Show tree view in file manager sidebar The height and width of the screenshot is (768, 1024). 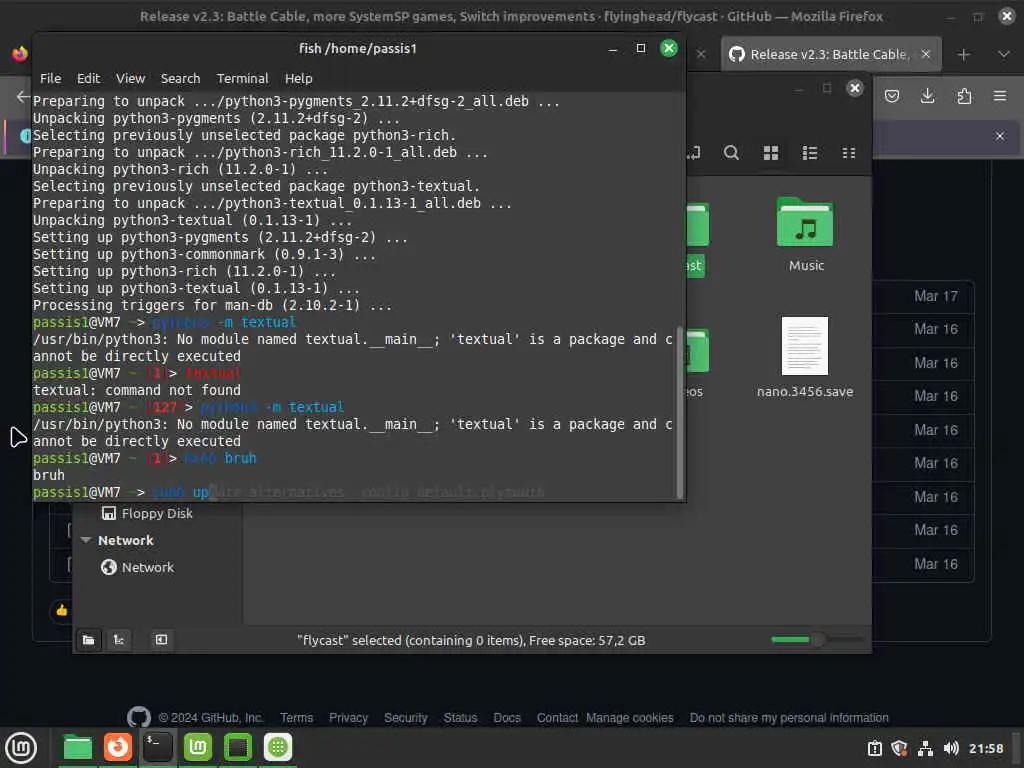(119, 640)
